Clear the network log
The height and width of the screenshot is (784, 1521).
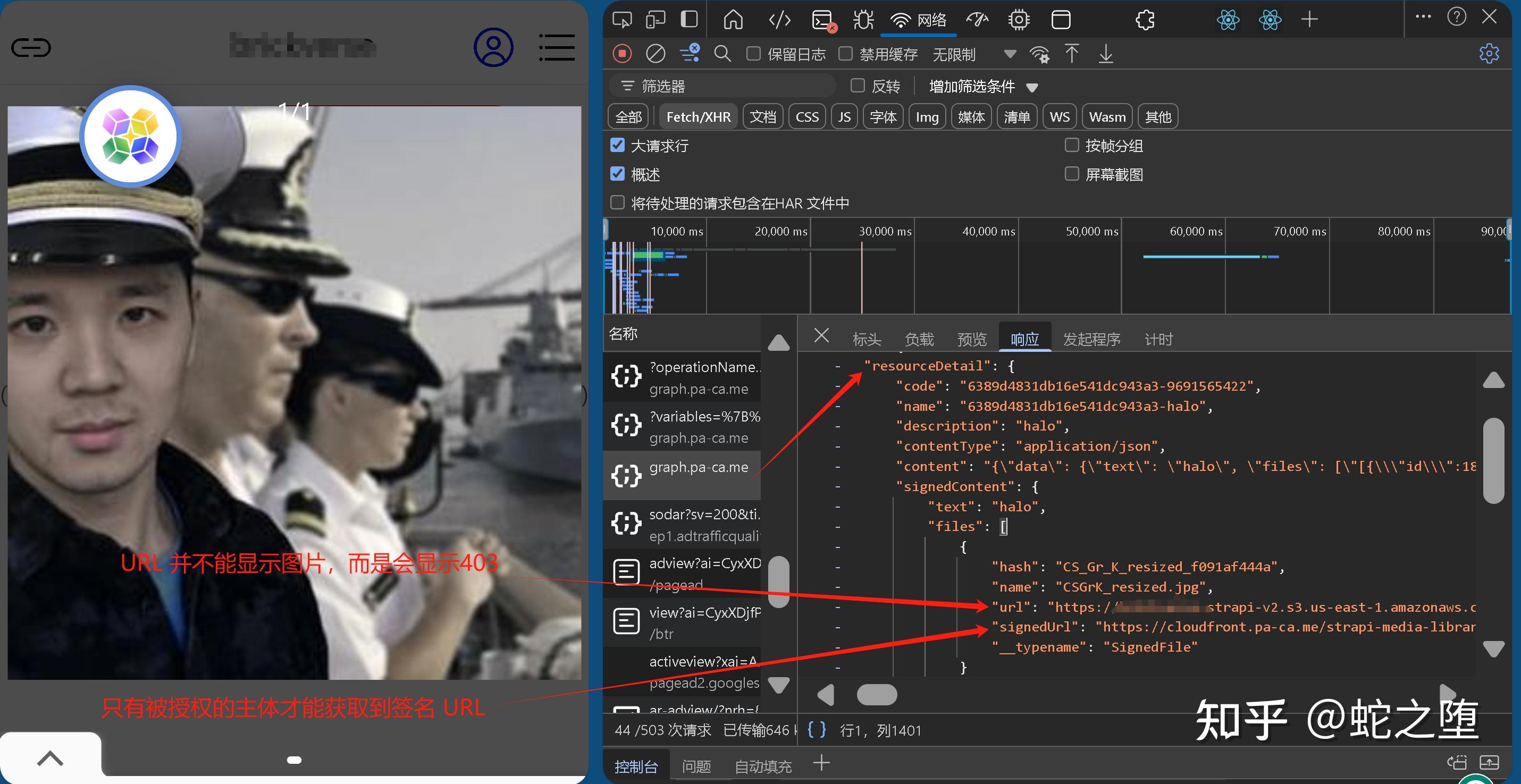tap(655, 54)
